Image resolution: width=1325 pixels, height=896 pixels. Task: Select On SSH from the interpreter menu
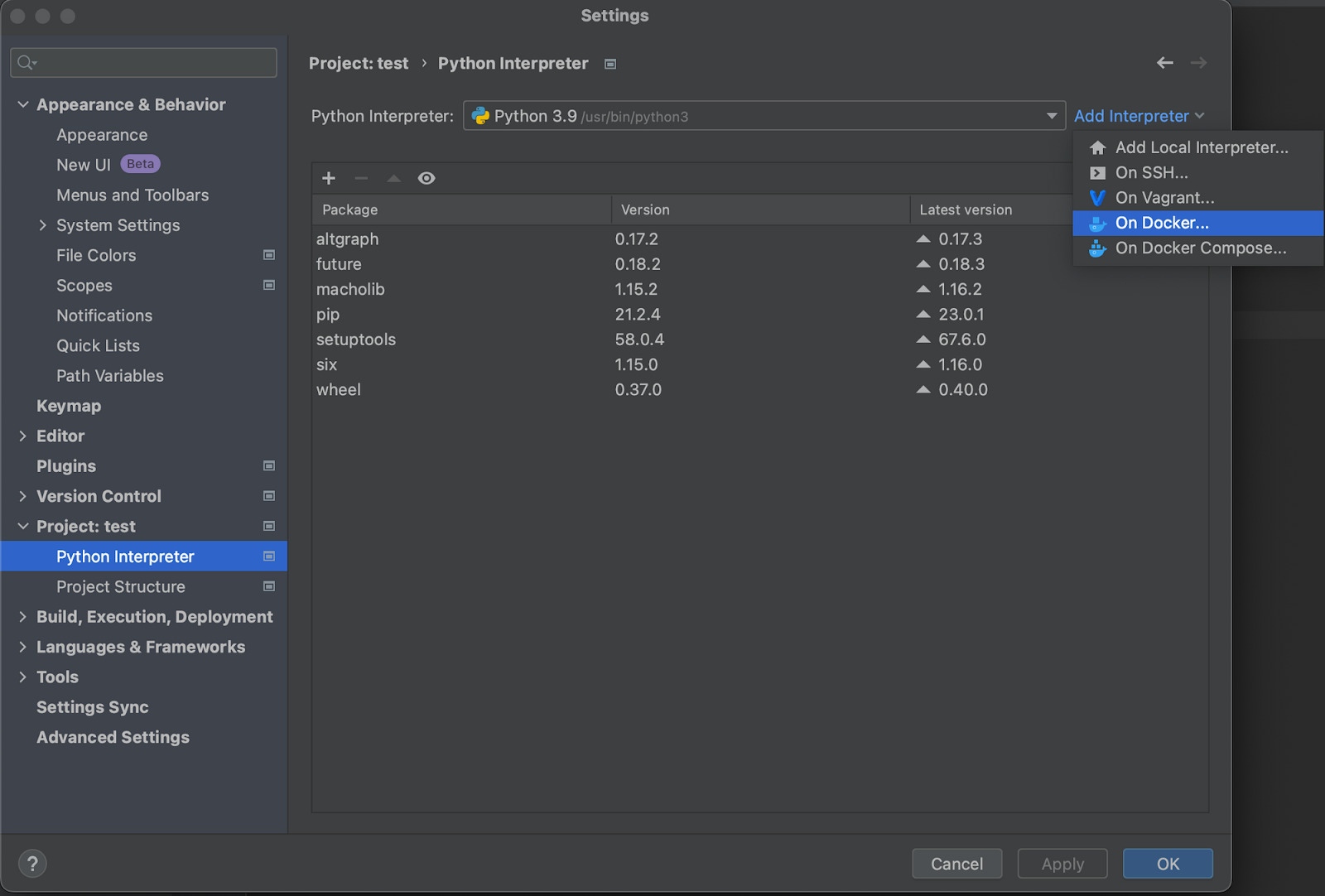(1151, 172)
